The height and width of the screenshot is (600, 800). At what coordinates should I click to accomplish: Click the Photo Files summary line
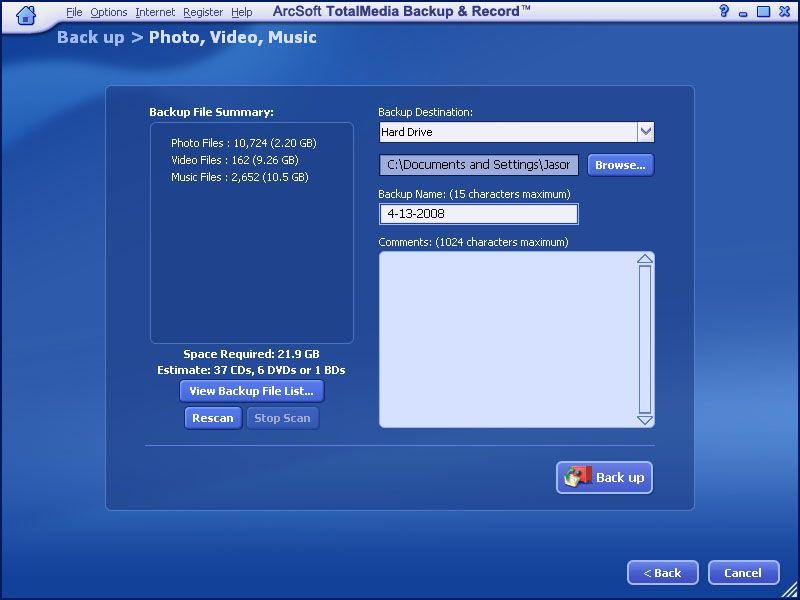click(x=244, y=143)
